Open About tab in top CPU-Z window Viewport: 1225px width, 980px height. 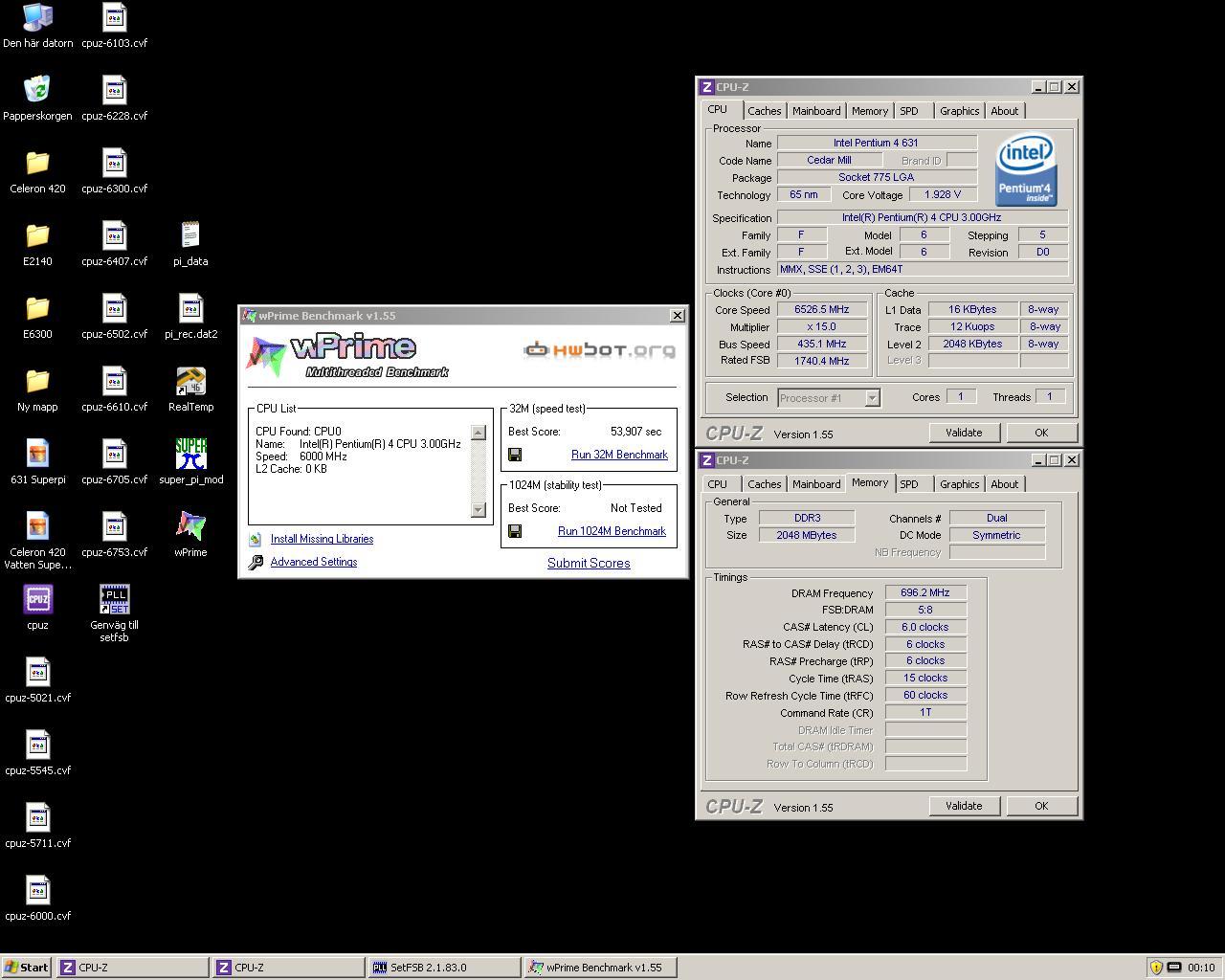pyautogui.click(x=1004, y=111)
